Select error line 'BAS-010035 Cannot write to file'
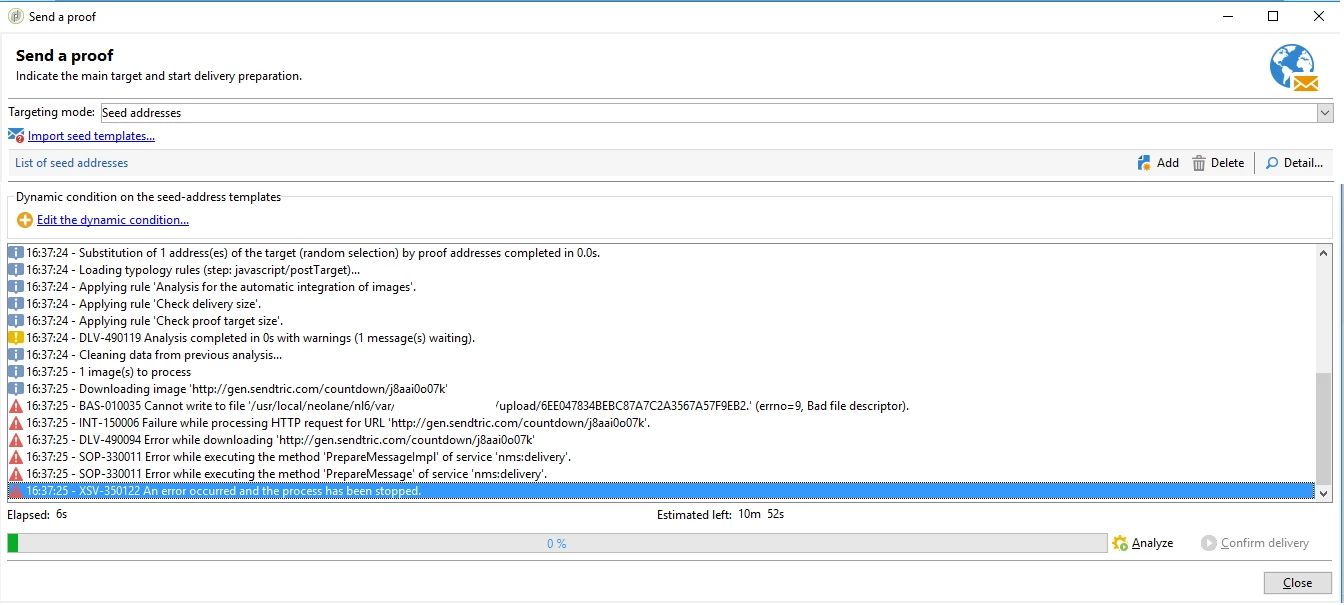Viewport: 1344px width, 605px height. (660, 406)
